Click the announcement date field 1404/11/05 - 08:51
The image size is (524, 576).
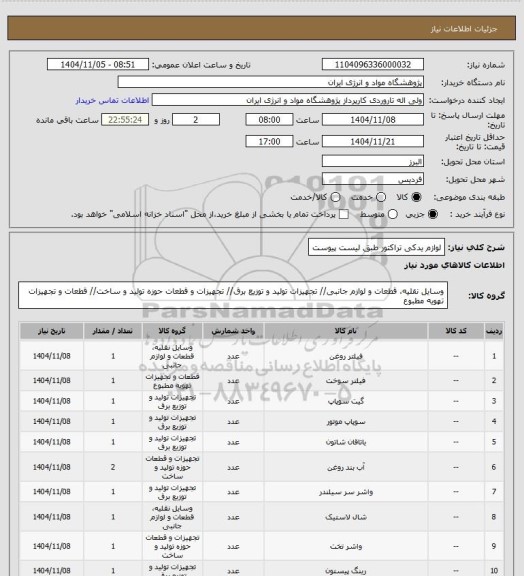click(98, 65)
